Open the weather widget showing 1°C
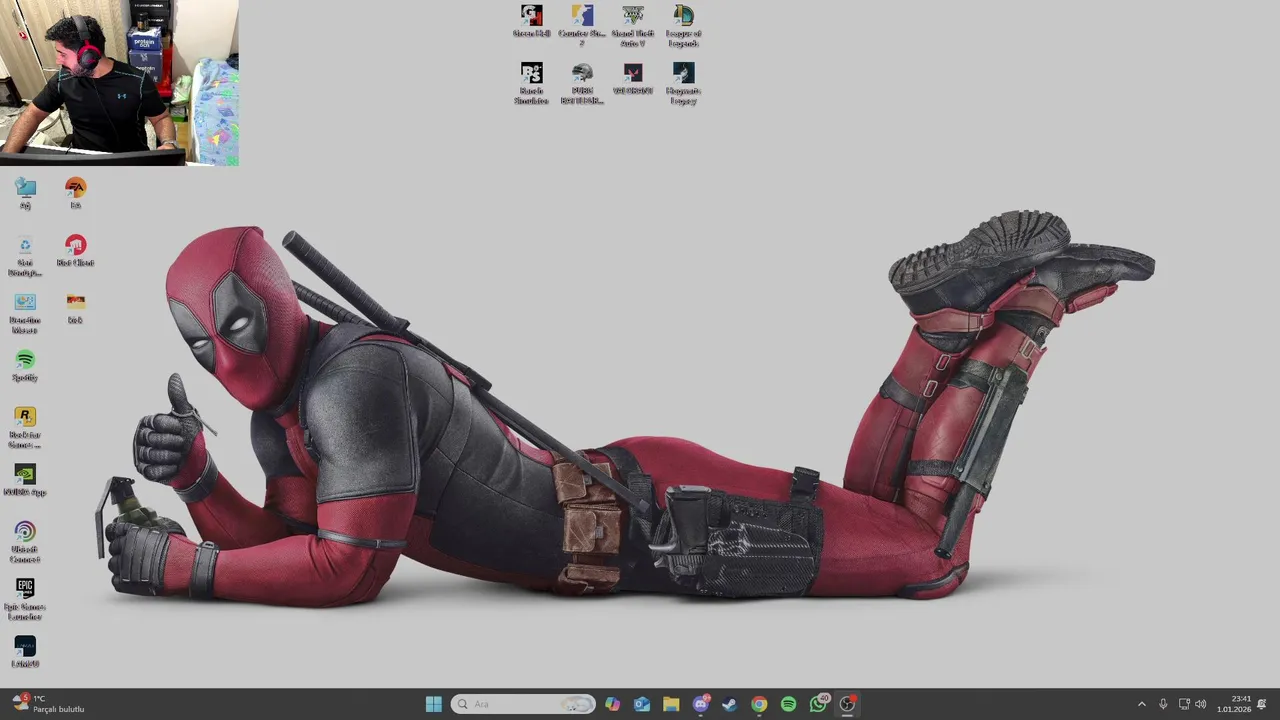This screenshot has width=1280, height=720. click(48, 704)
